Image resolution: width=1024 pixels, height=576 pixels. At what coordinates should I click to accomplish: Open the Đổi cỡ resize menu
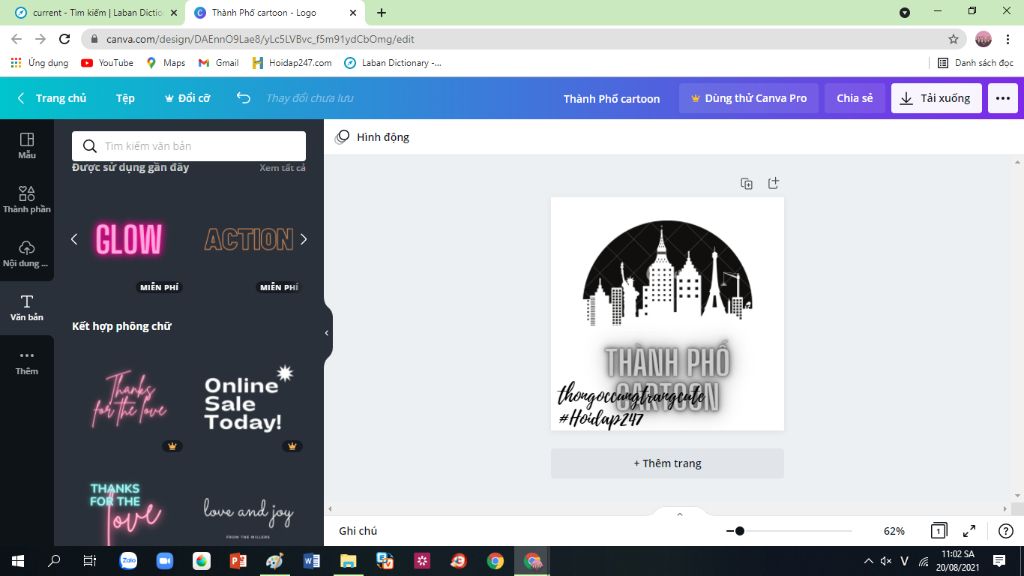pos(187,98)
